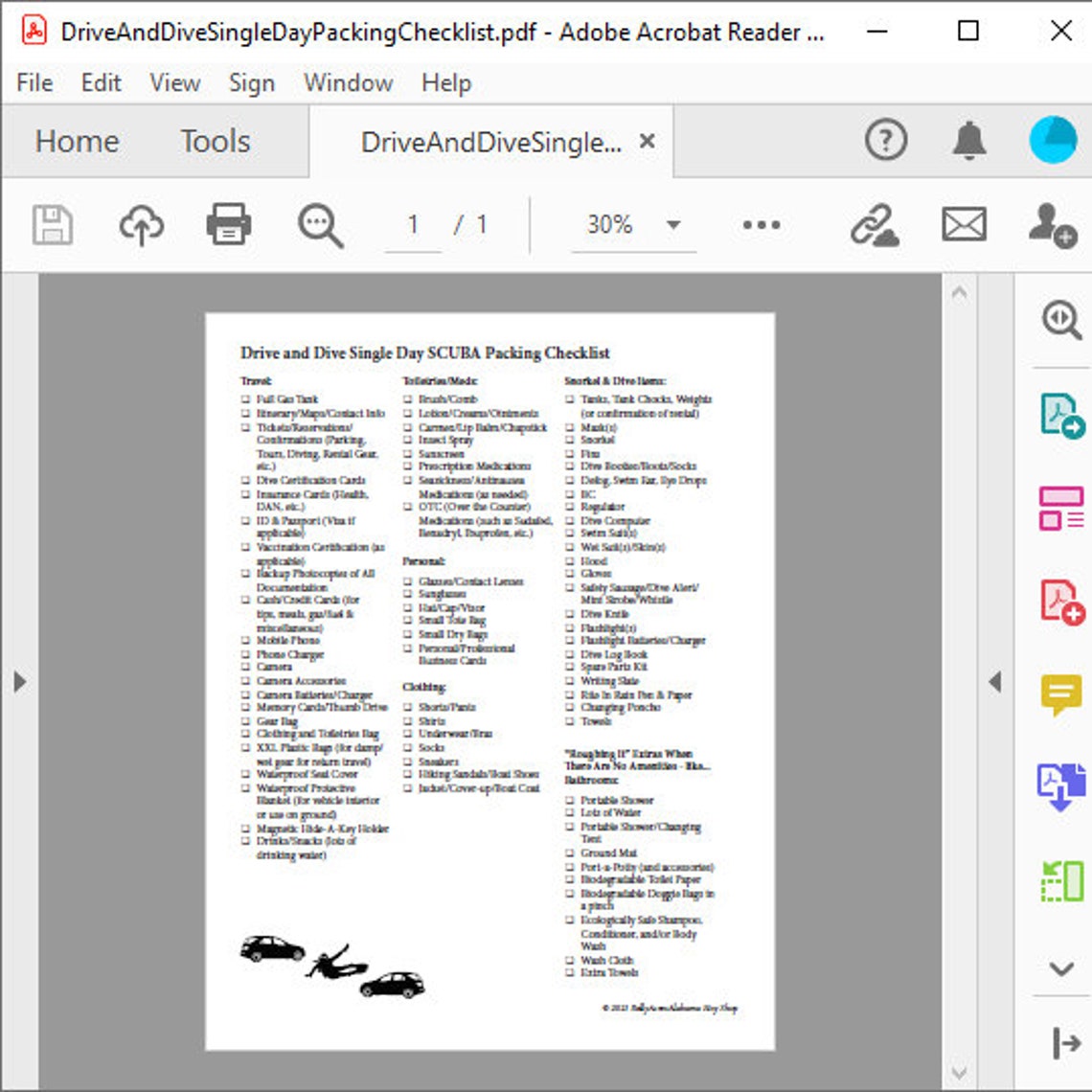Send the document by email
The height and width of the screenshot is (1092, 1092).
click(x=963, y=225)
